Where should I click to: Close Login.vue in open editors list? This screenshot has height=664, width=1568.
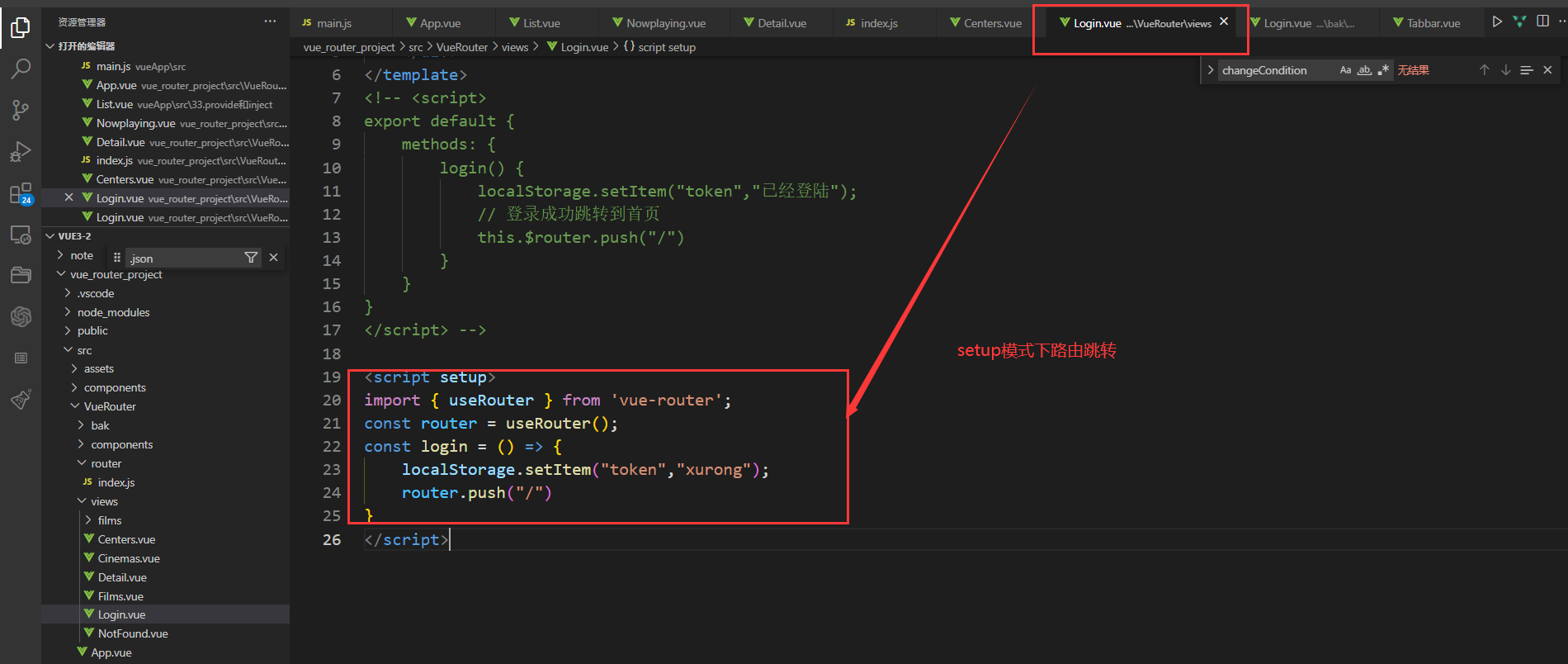[x=68, y=197]
